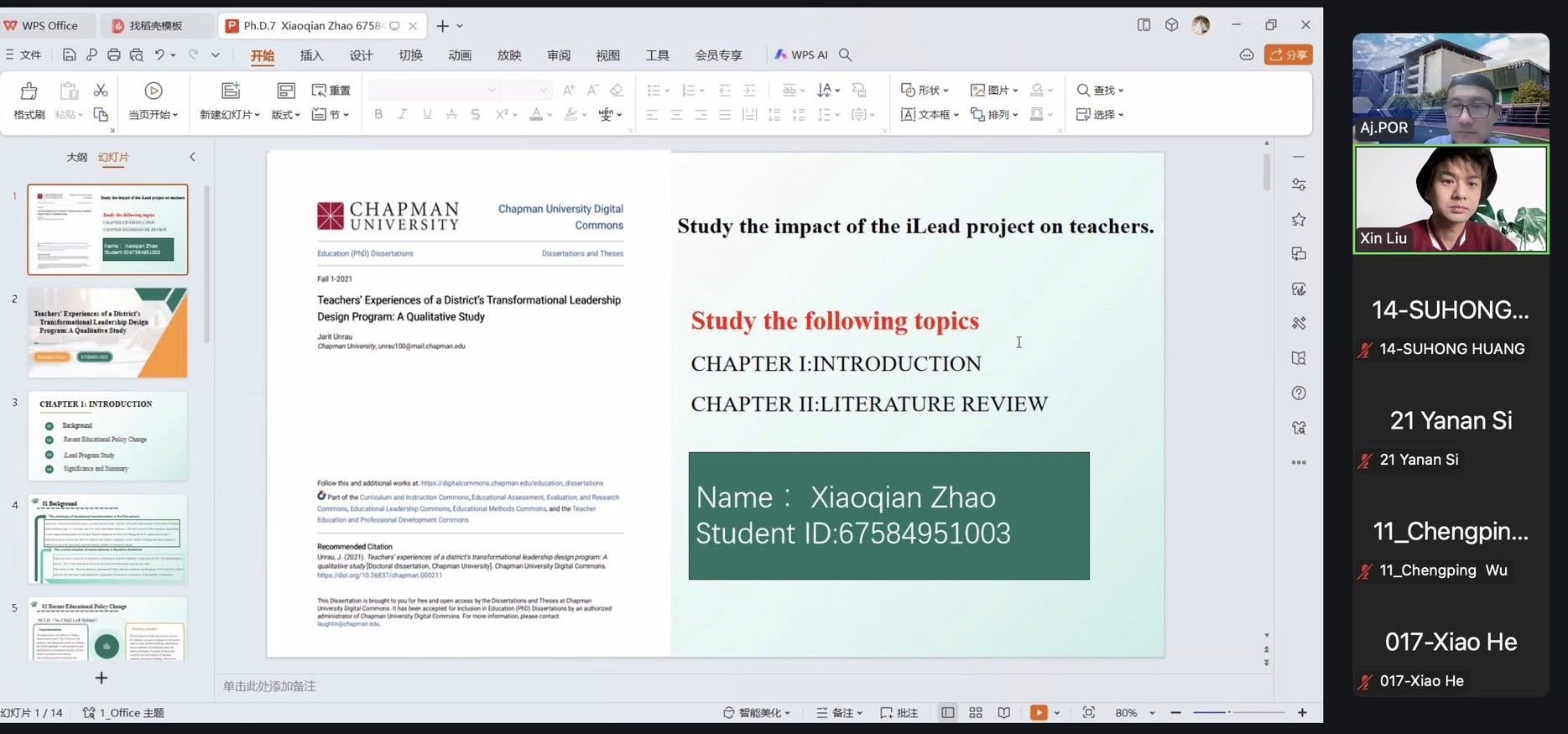Click the zoom slider handle
This screenshot has width=1568, height=734.
(1229, 712)
